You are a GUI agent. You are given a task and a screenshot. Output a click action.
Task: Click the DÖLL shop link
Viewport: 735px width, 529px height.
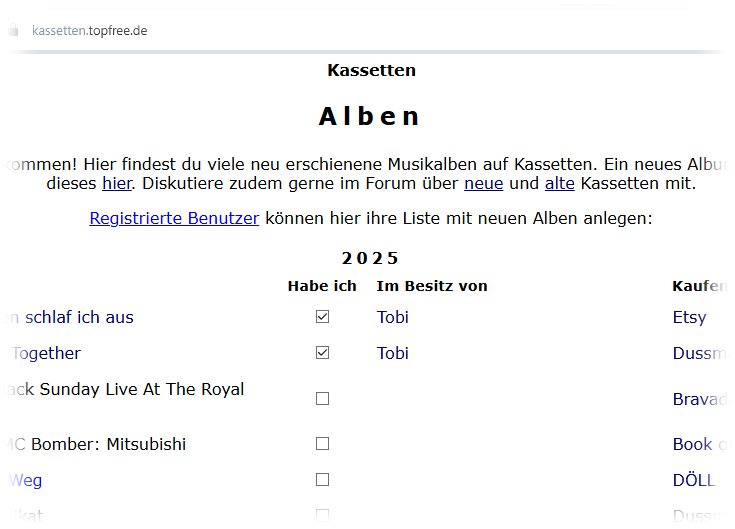(x=694, y=480)
